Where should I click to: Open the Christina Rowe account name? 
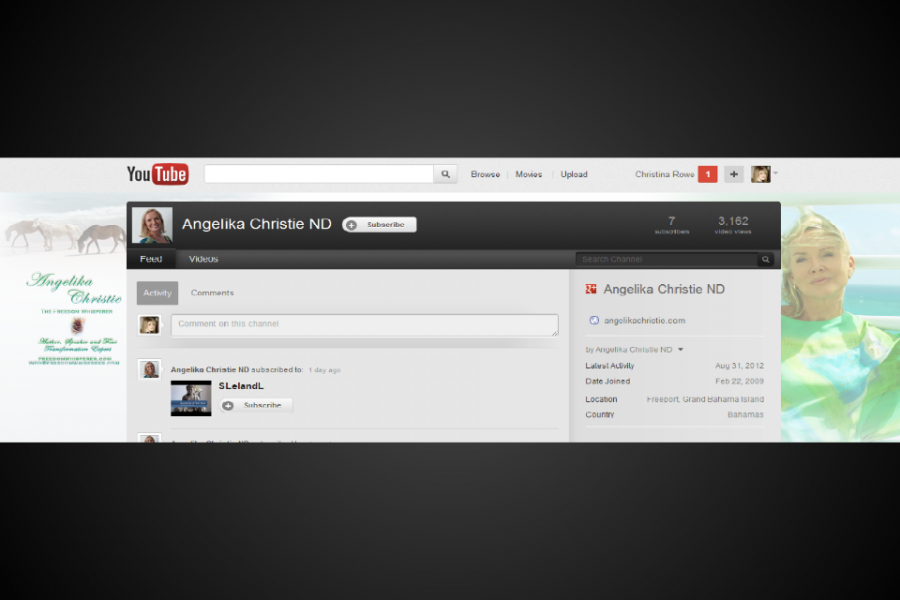tap(665, 174)
